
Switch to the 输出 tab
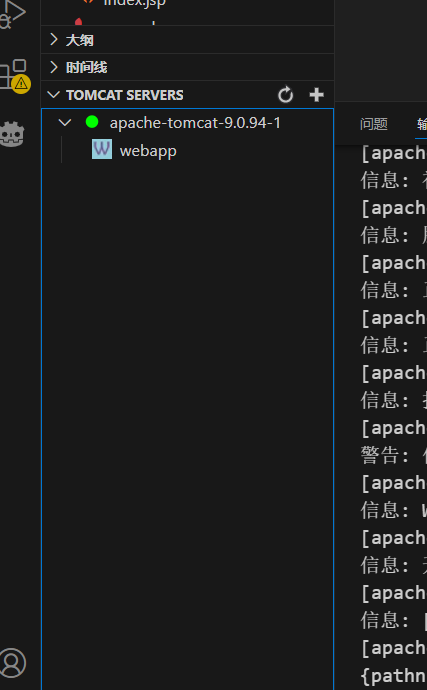pos(422,124)
